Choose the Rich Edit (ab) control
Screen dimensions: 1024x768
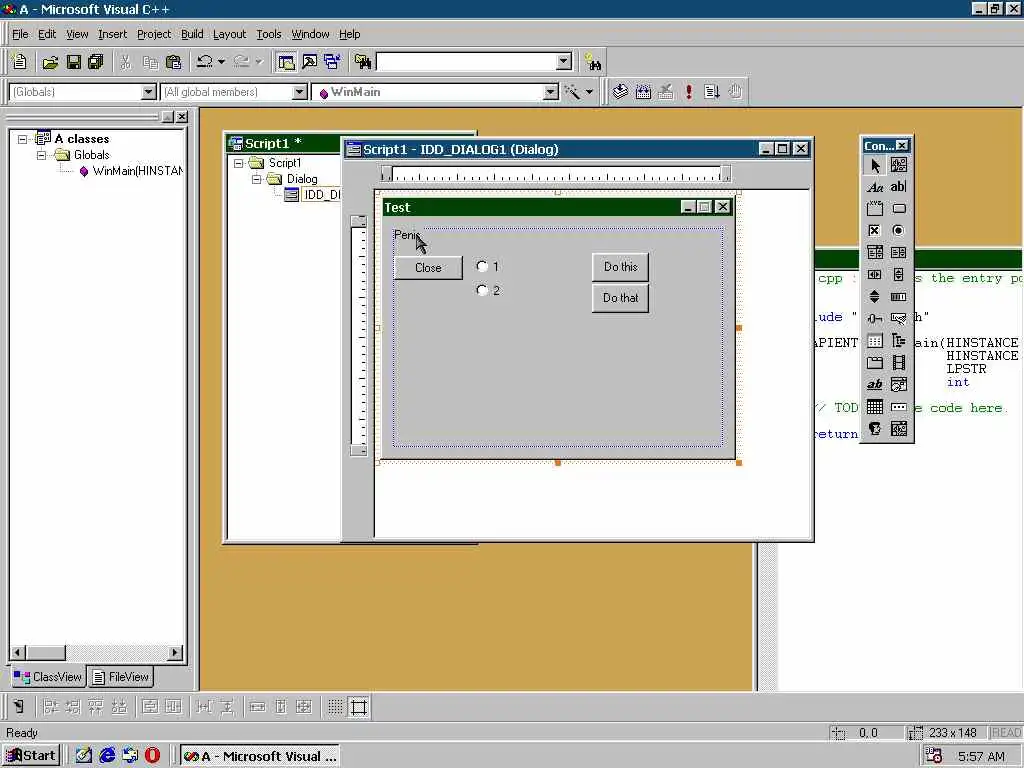875,385
